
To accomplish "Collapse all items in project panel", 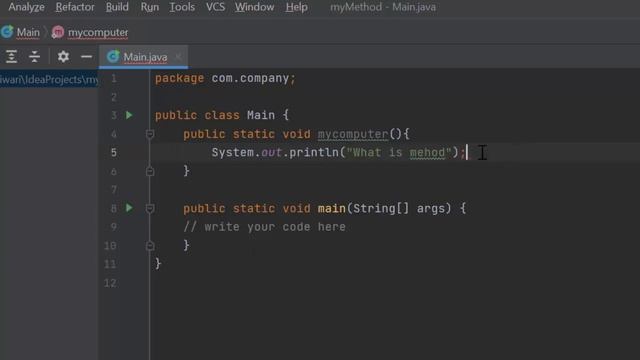I will coord(35,56).
